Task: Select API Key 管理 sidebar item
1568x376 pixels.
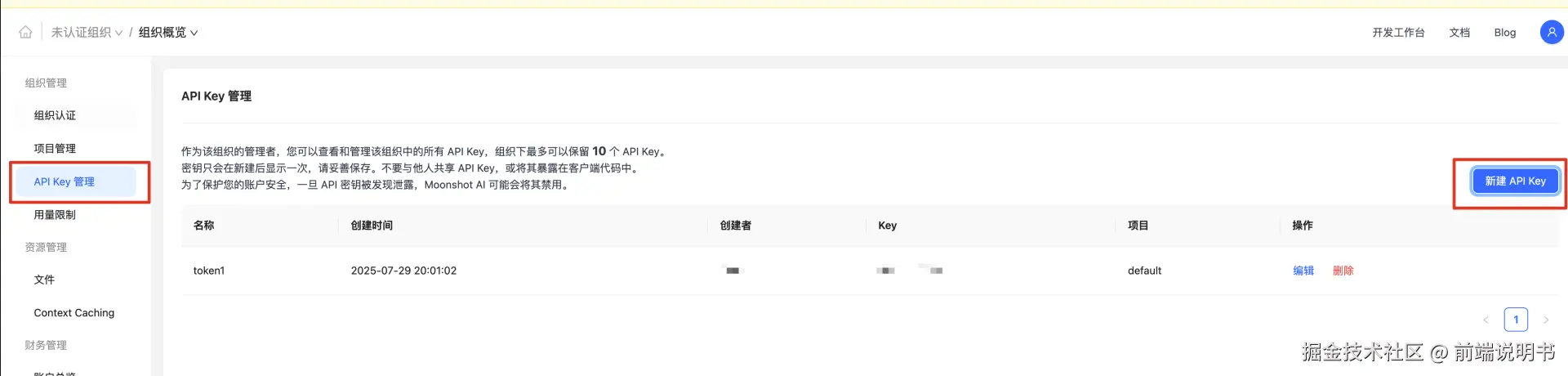Action: click(x=65, y=182)
